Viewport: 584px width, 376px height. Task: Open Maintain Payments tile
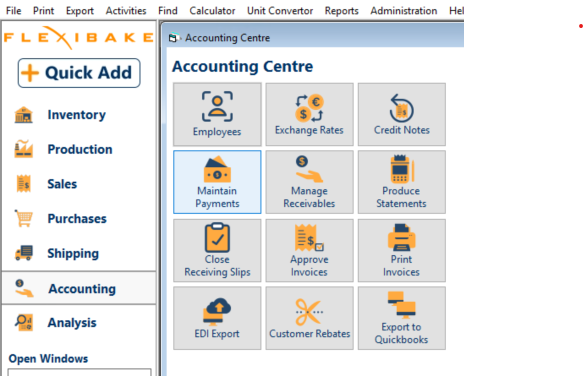(x=217, y=182)
